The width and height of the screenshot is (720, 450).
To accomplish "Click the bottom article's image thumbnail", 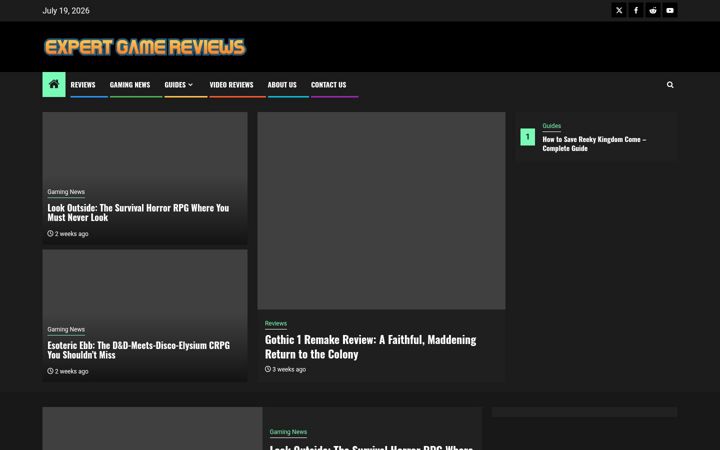I will [x=152, y=428].
